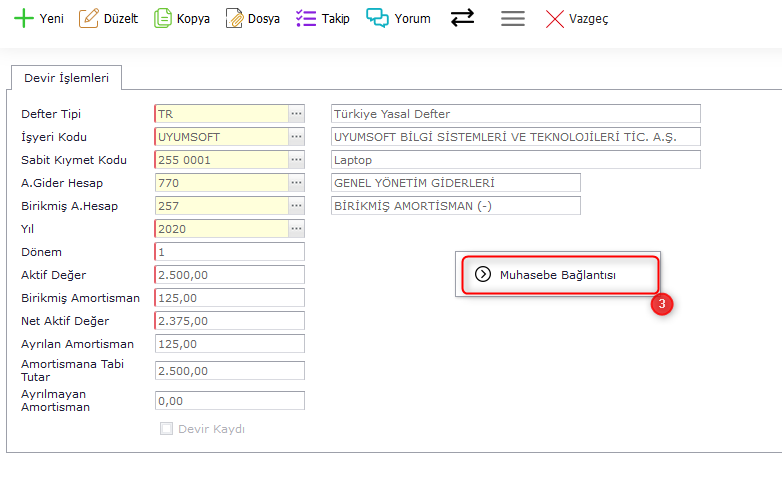782x479 pixels.
Task: Click the red X Vazgeç button
Action: click(x=554, y=18)
